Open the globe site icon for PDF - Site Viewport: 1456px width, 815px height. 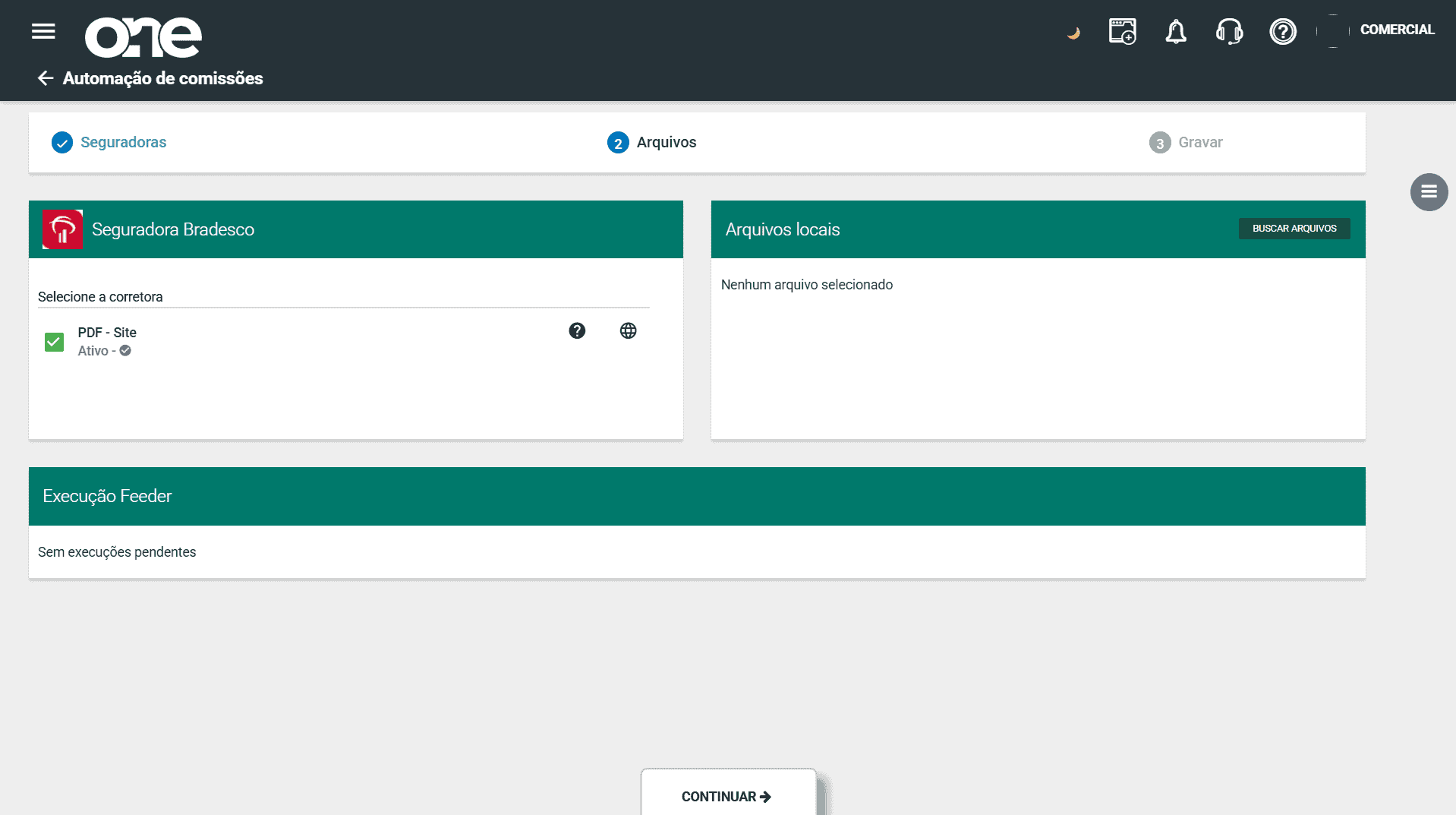pyautogui.click(x=628, y=330)
